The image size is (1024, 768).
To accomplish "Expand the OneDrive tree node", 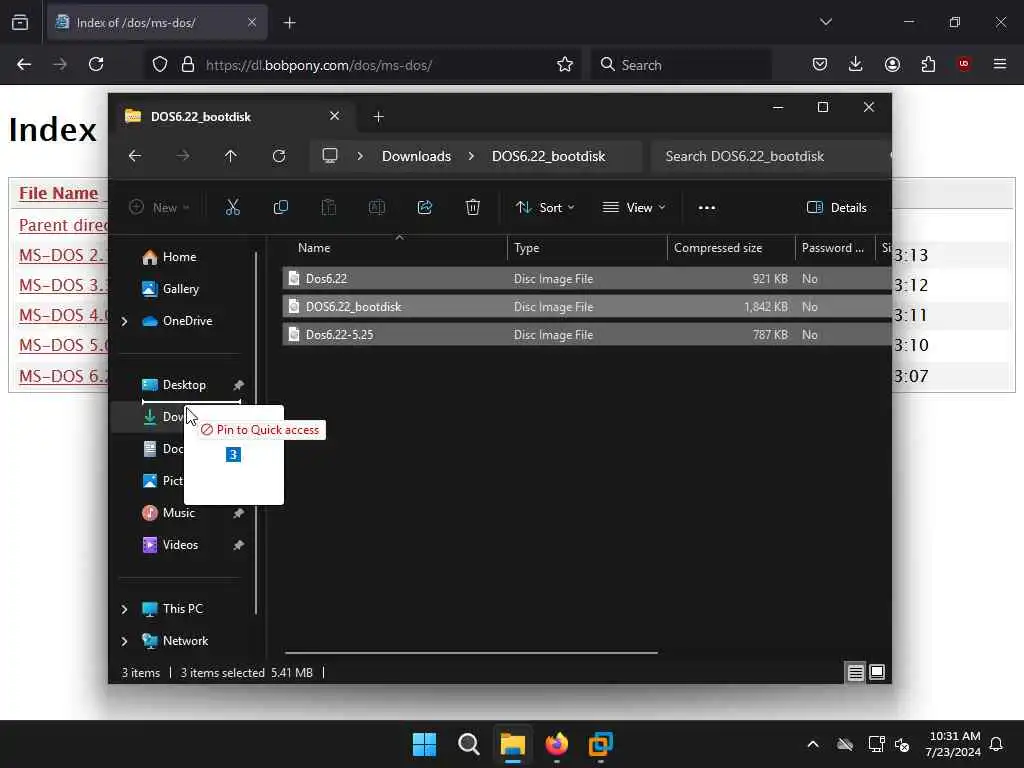I will click(x=125, y=321).
